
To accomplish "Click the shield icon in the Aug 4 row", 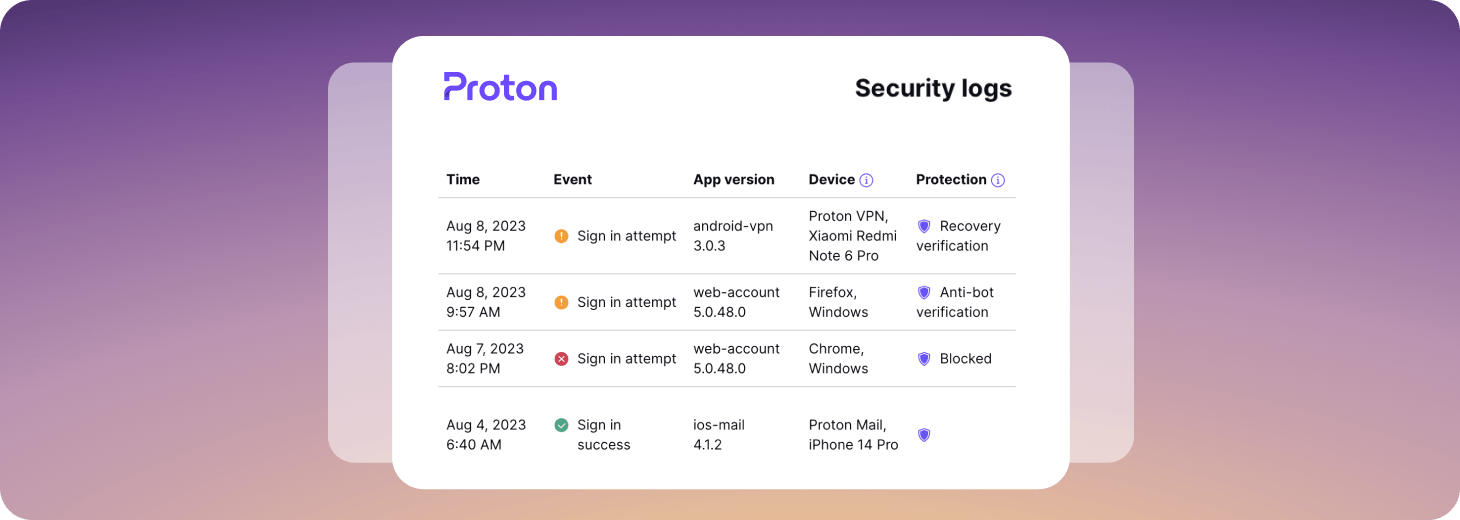I will tap(924, 435).
